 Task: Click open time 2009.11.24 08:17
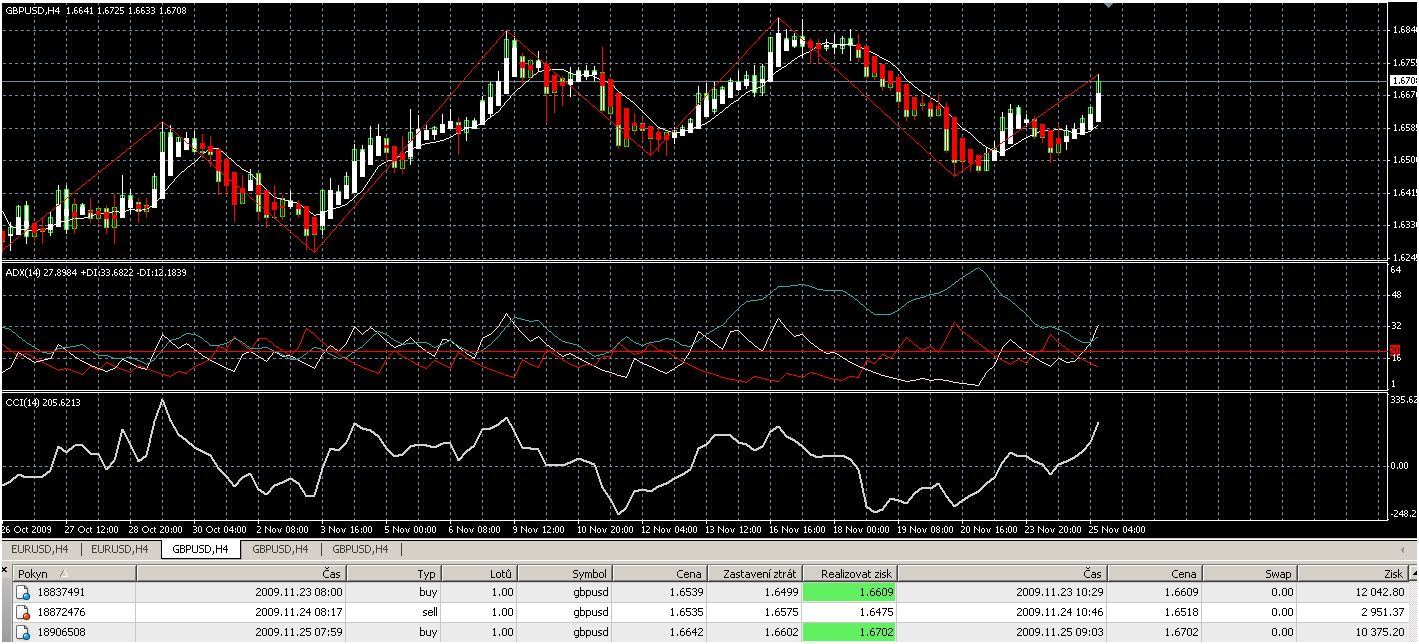click(x=298, y=612)
